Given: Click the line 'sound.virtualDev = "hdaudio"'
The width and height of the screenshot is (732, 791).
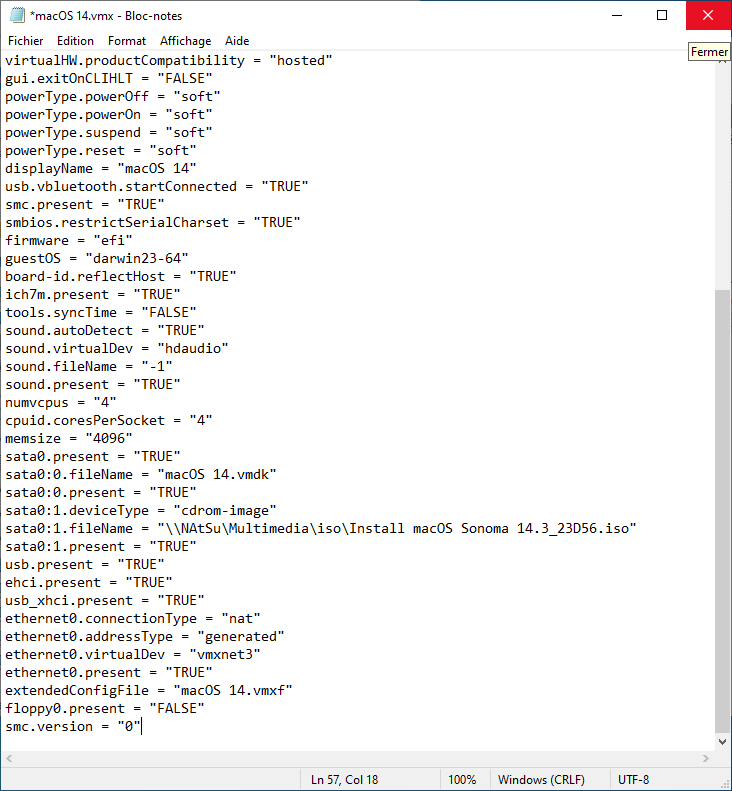Looking at the screenshot, I should (x=117, y=348).
